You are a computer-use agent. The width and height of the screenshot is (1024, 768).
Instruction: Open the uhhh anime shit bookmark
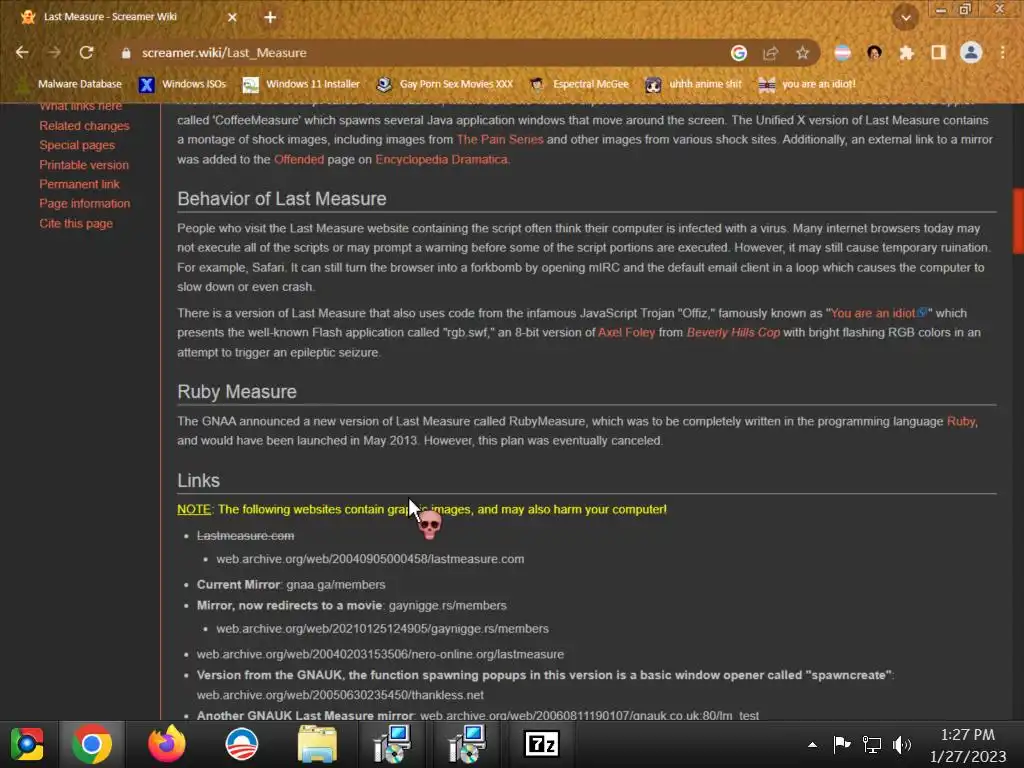pyautogui.click(x=694, y=84)
